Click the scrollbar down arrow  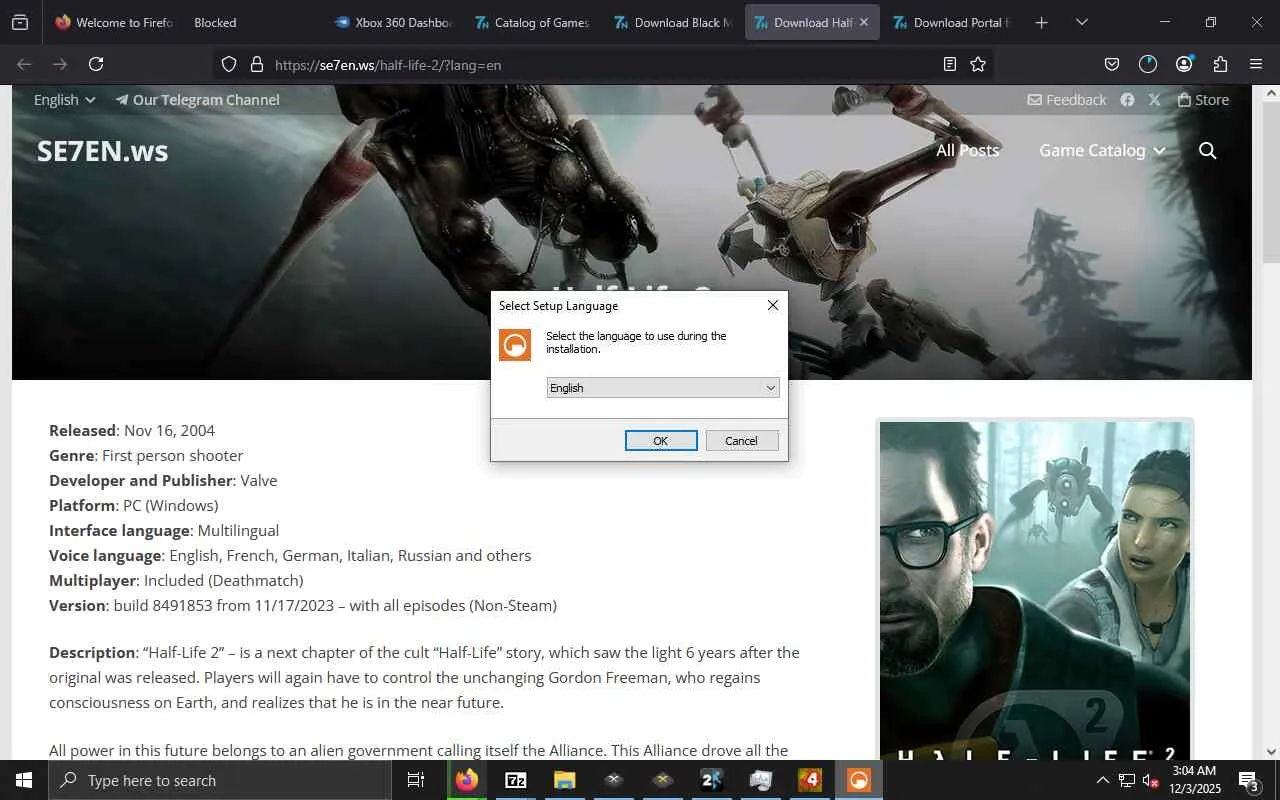coord(1271,752)
